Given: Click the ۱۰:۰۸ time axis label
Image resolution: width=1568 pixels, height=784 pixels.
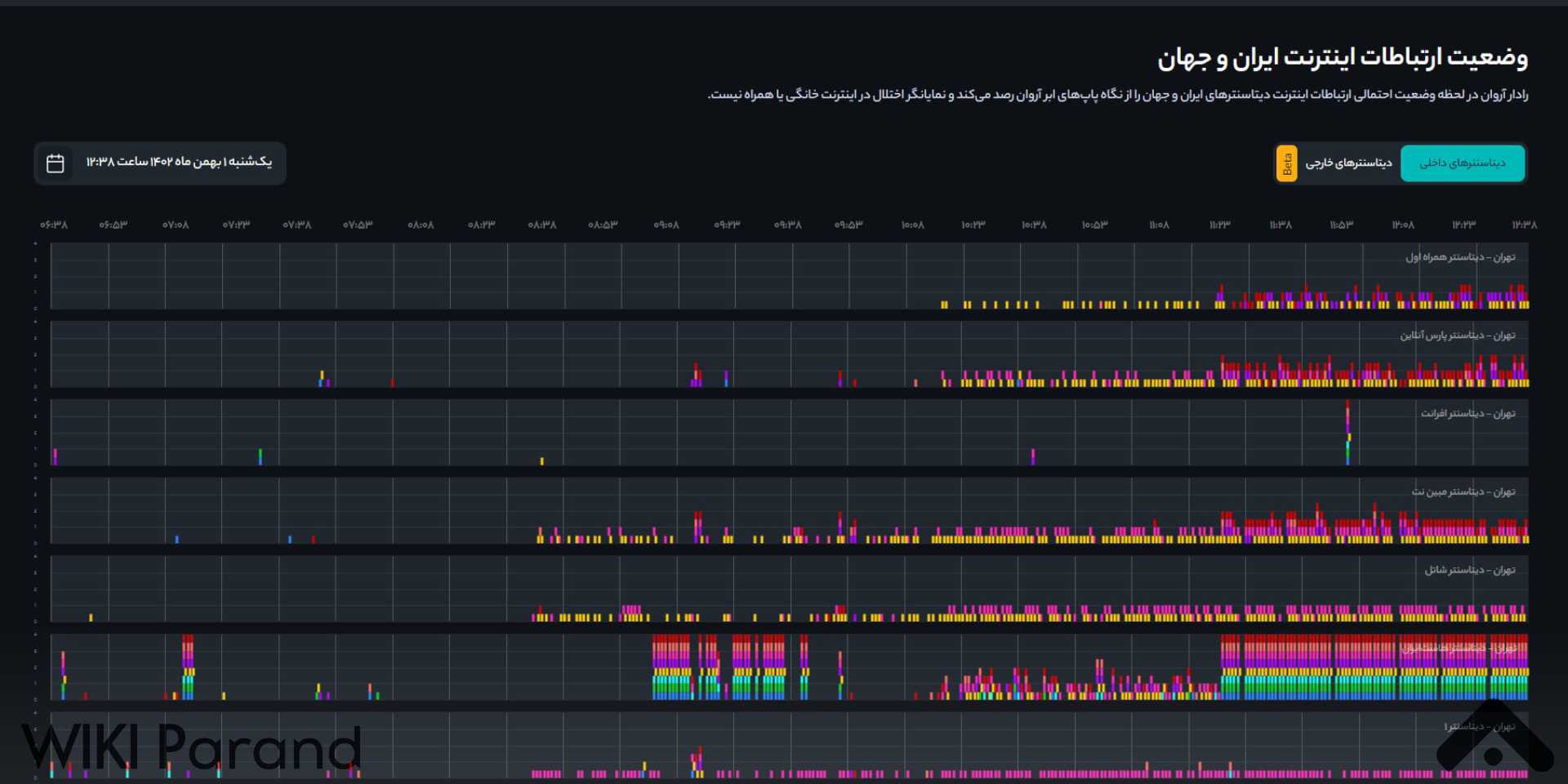Looking at the screenshot, I should (912, 225).
